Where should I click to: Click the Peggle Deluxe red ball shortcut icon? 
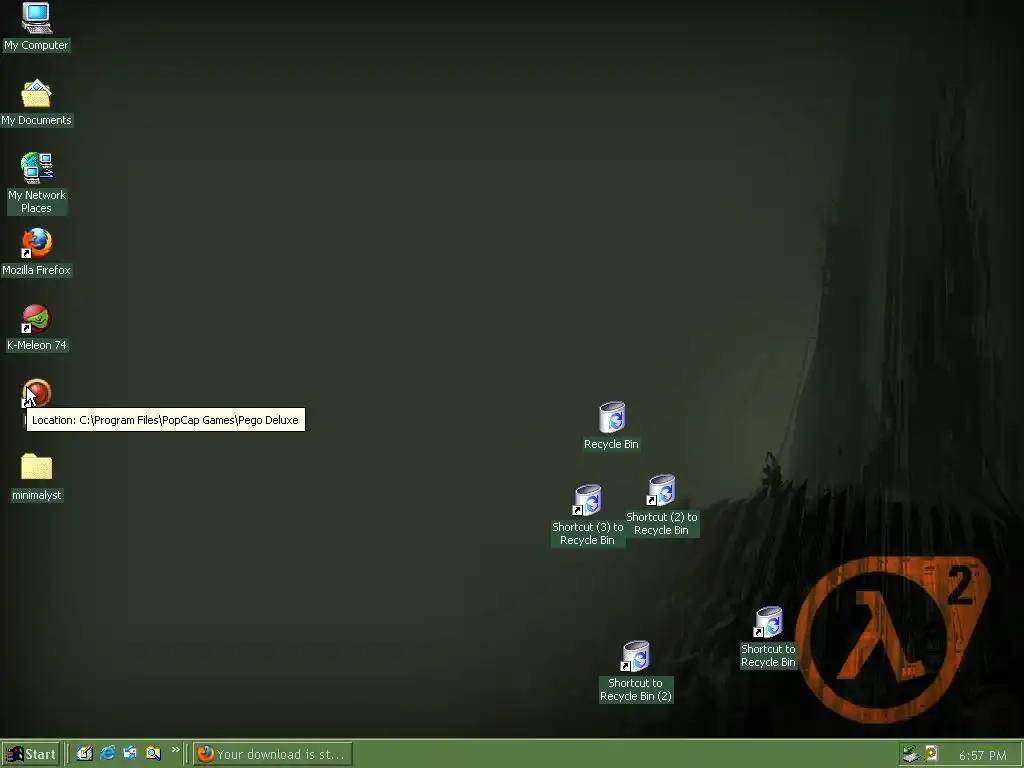[37, 392]
